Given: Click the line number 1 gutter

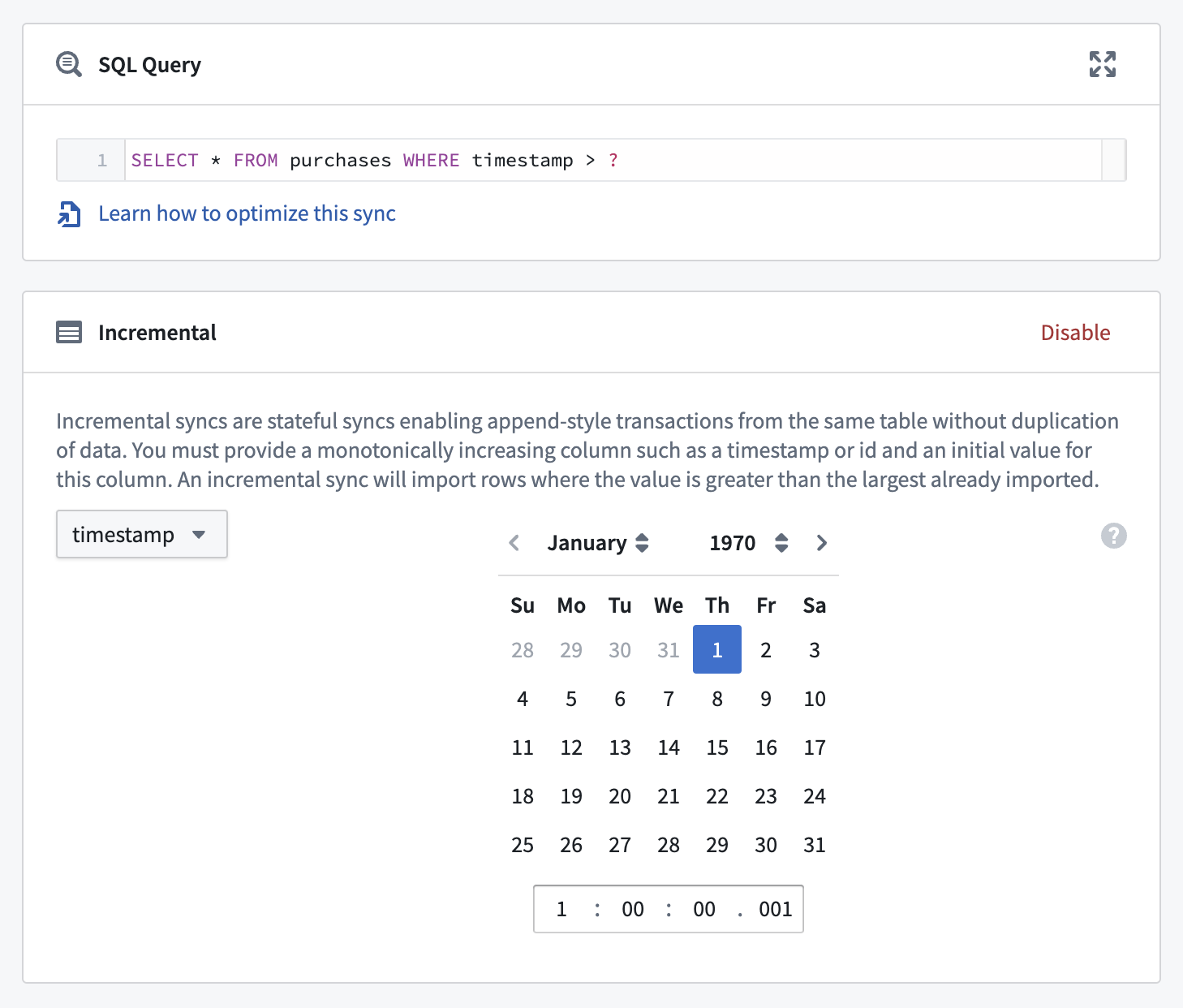Looking at the screenshot, I should coord(91,160).
